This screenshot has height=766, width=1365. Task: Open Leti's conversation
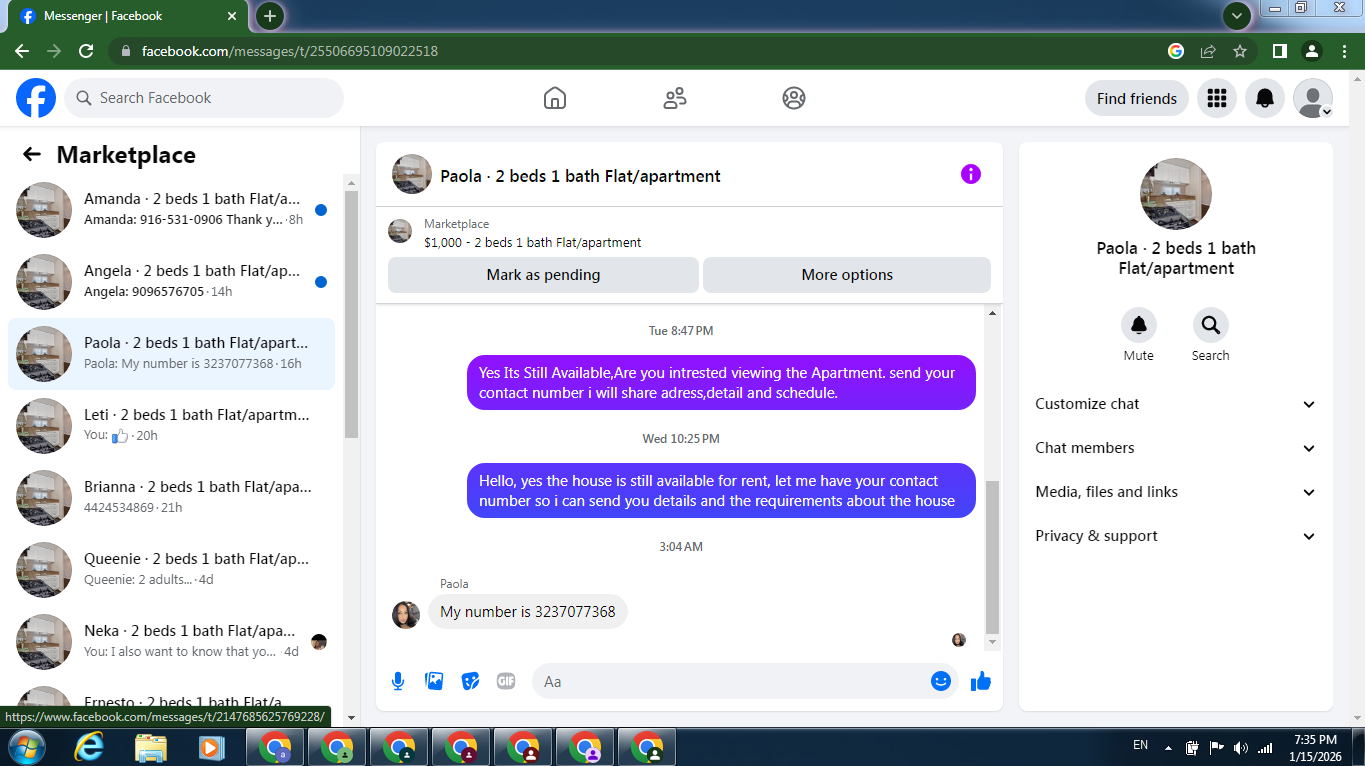[x=171, y=426]
